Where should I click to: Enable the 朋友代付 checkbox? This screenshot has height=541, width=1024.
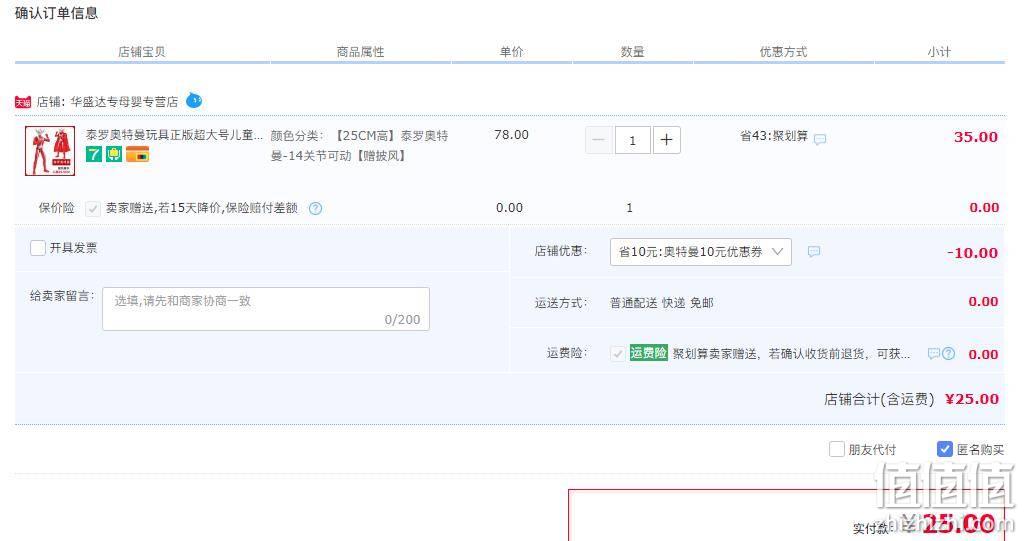click(837, 449)
